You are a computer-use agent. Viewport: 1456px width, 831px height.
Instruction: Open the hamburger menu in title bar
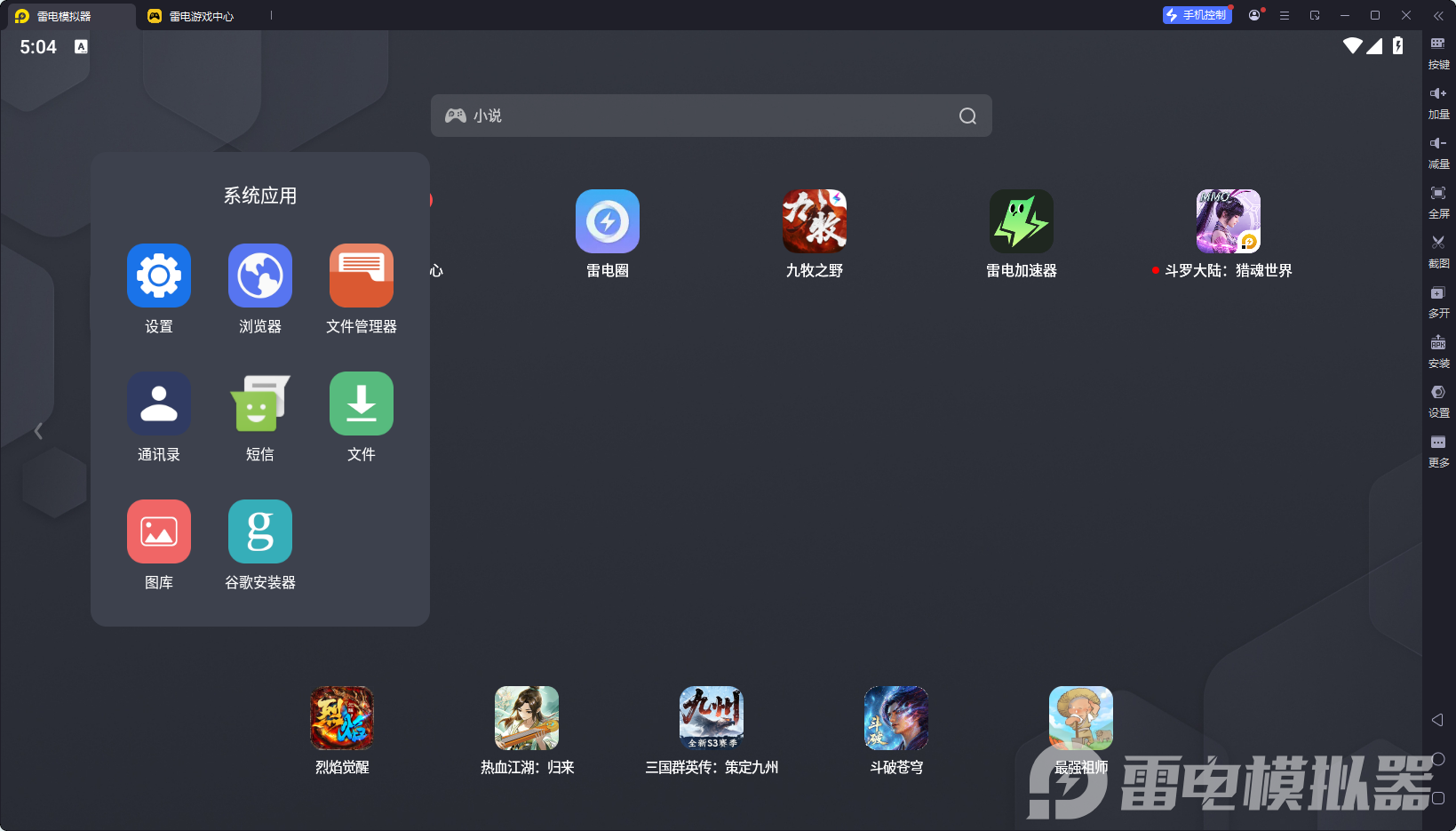[1285, 15]
